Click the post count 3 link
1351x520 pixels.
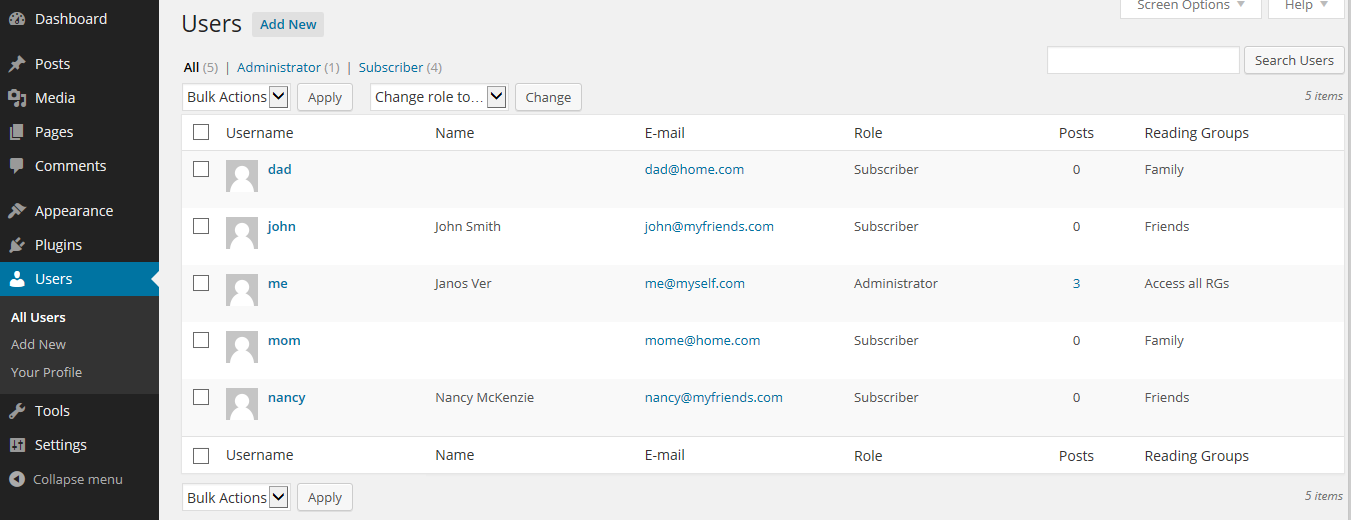pos(1076,283)
